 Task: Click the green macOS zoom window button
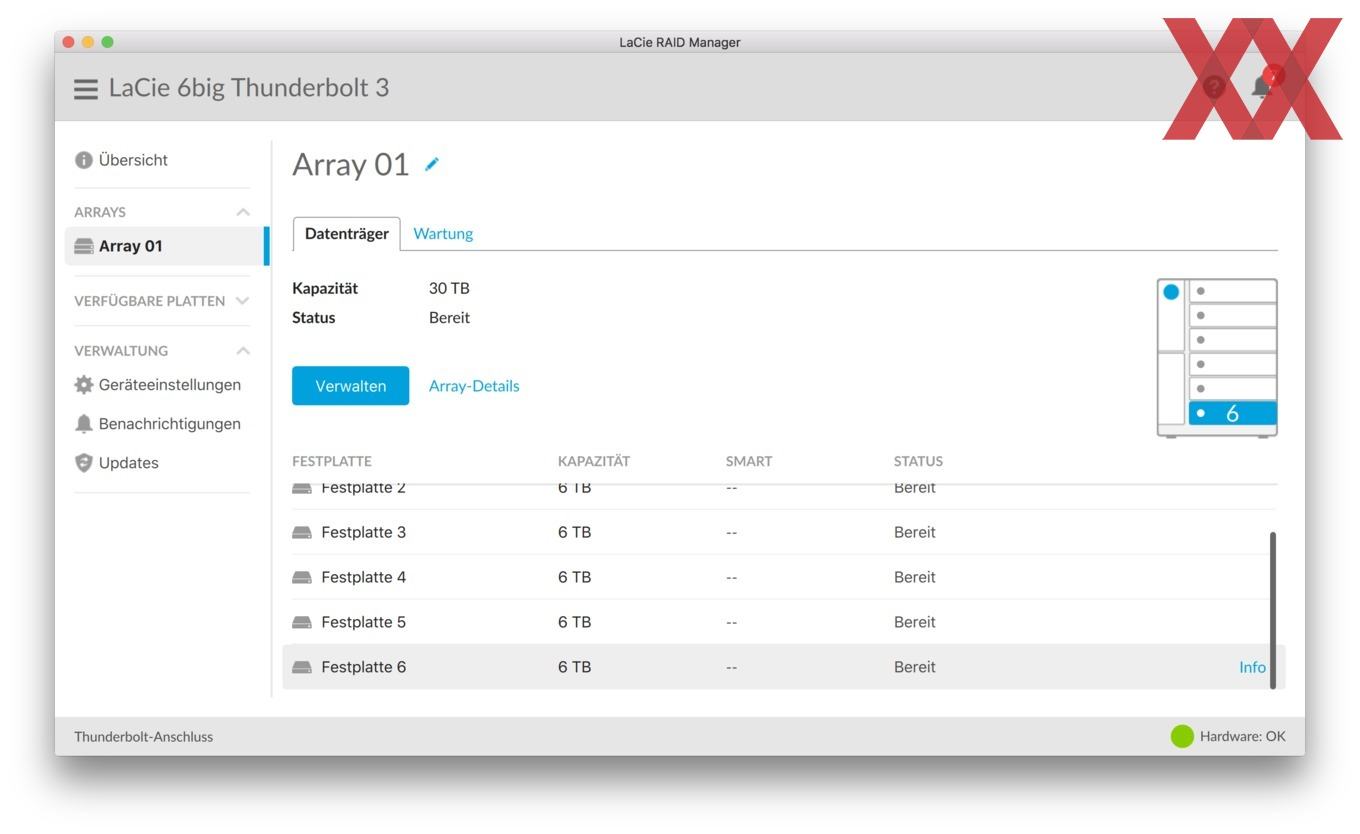[108, 42]
